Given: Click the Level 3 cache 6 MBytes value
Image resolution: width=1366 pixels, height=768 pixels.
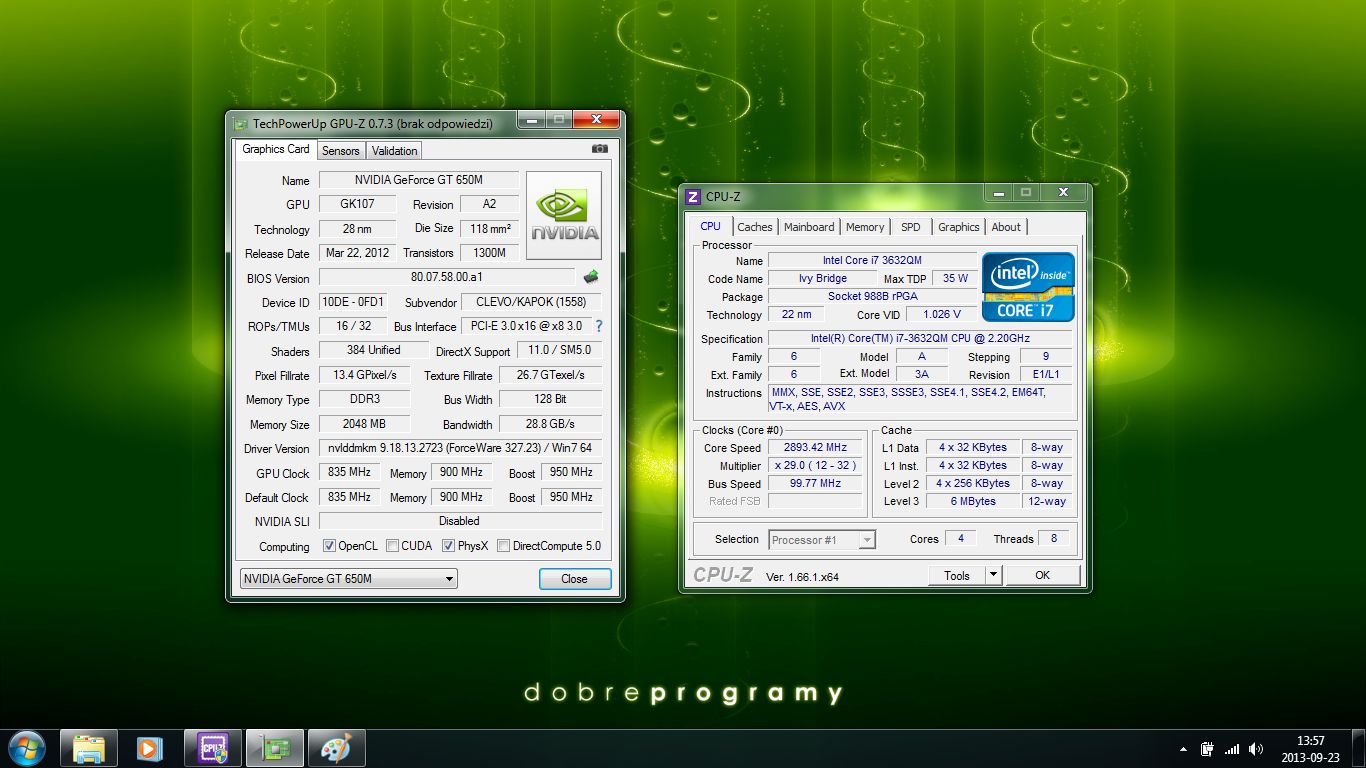Looking at the screenshot, I should pos(972,501).
